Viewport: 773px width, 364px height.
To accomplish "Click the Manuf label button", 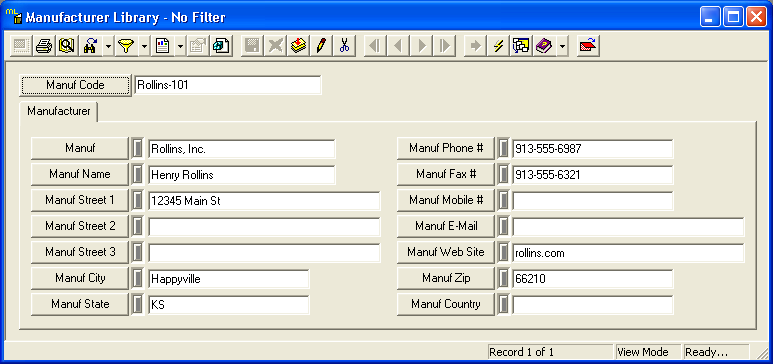I will pos(80,148).
